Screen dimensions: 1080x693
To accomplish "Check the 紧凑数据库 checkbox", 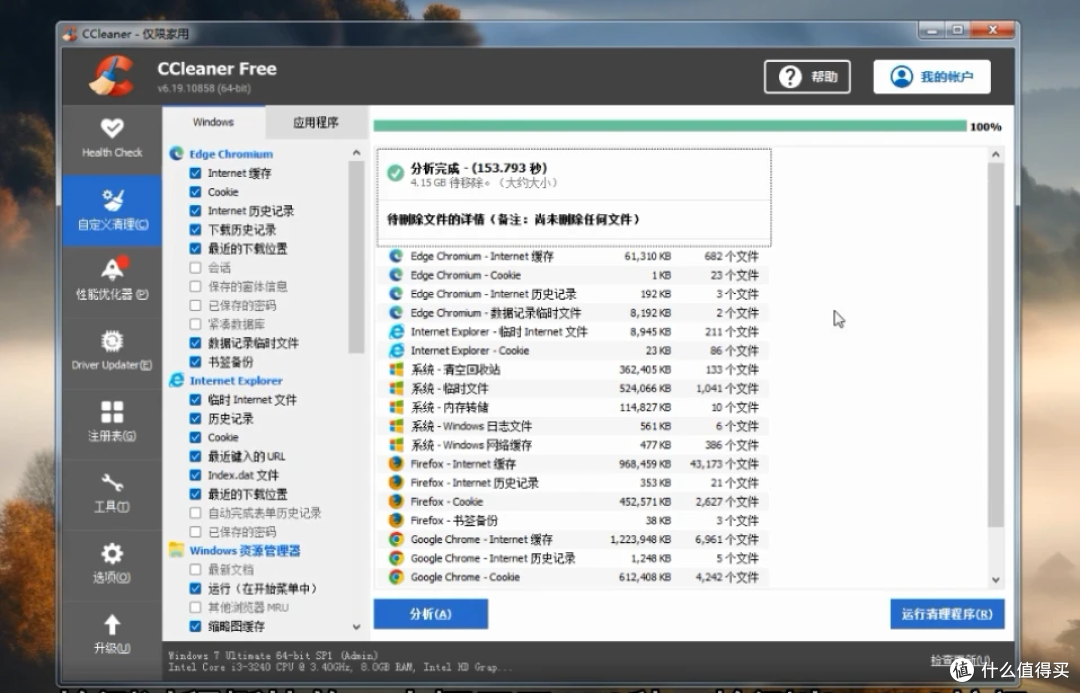I will point(196,324).
